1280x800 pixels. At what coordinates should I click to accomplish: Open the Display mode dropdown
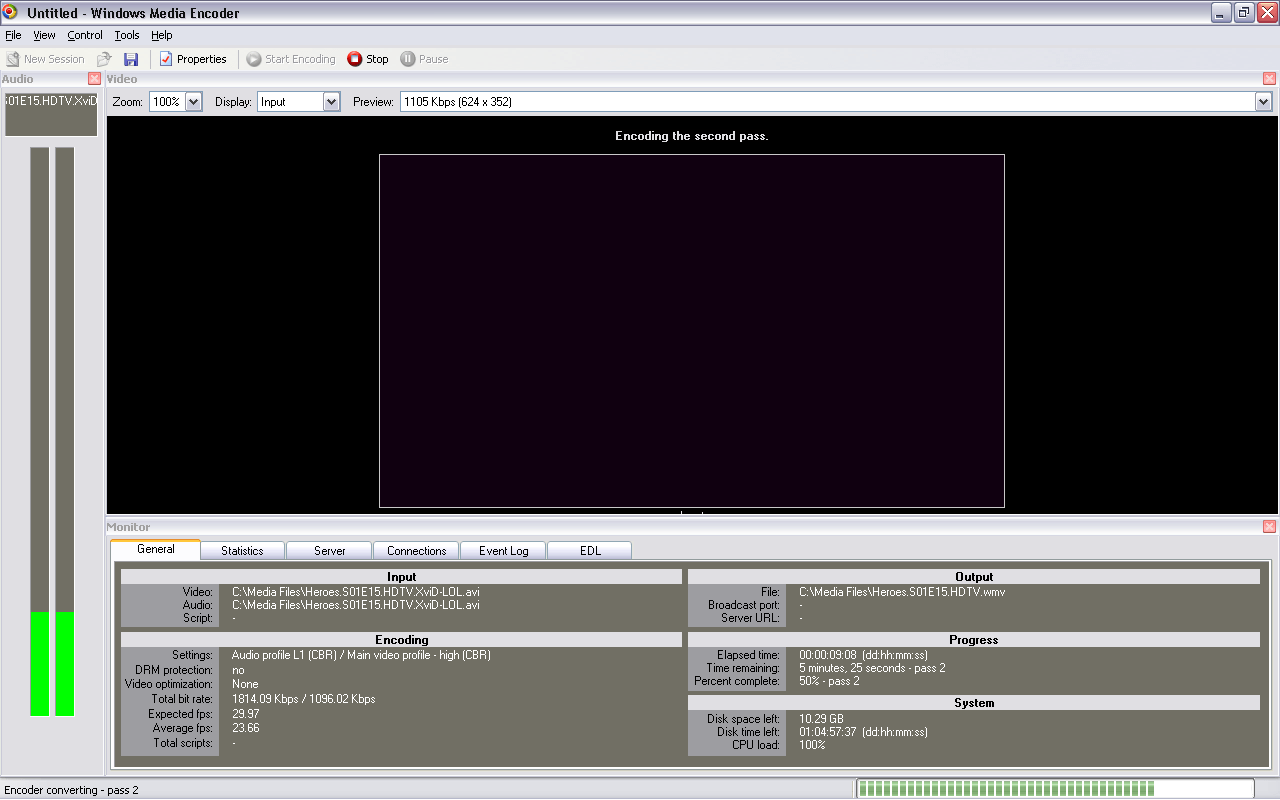[331, 101]
